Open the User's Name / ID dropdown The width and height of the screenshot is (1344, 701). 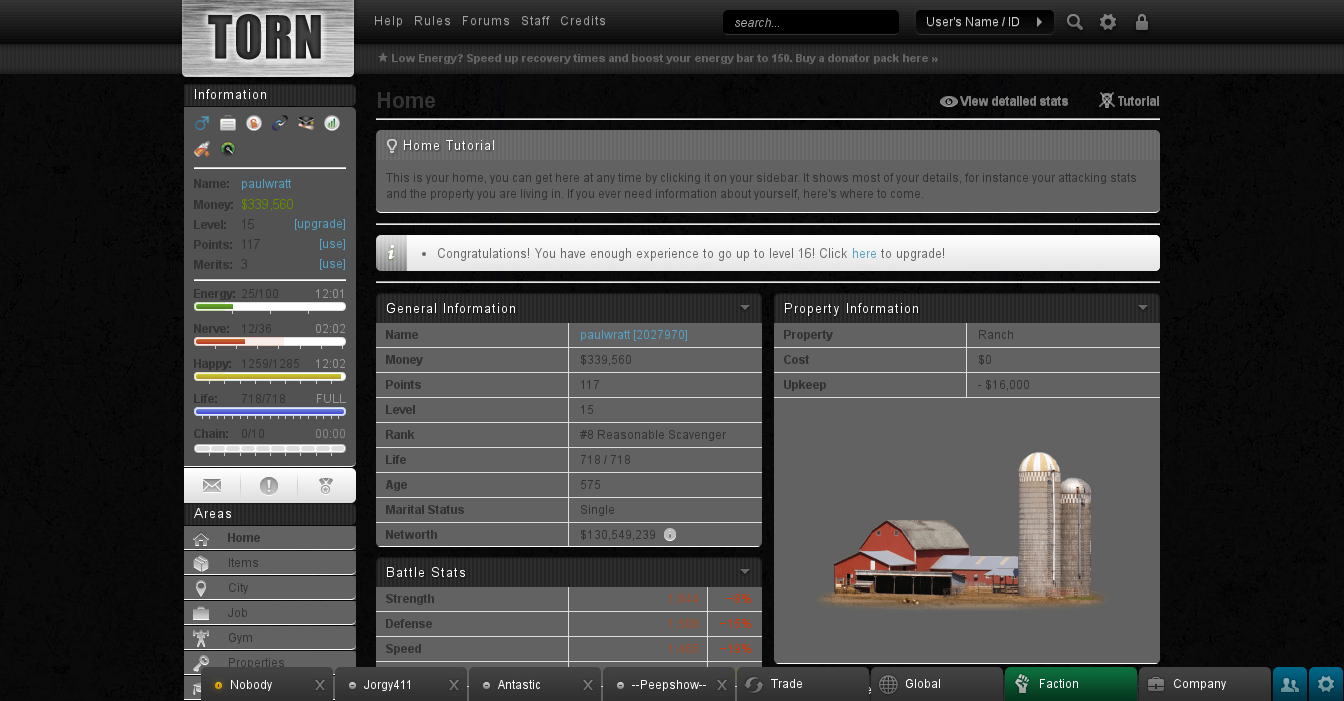[x=984, y=22]
